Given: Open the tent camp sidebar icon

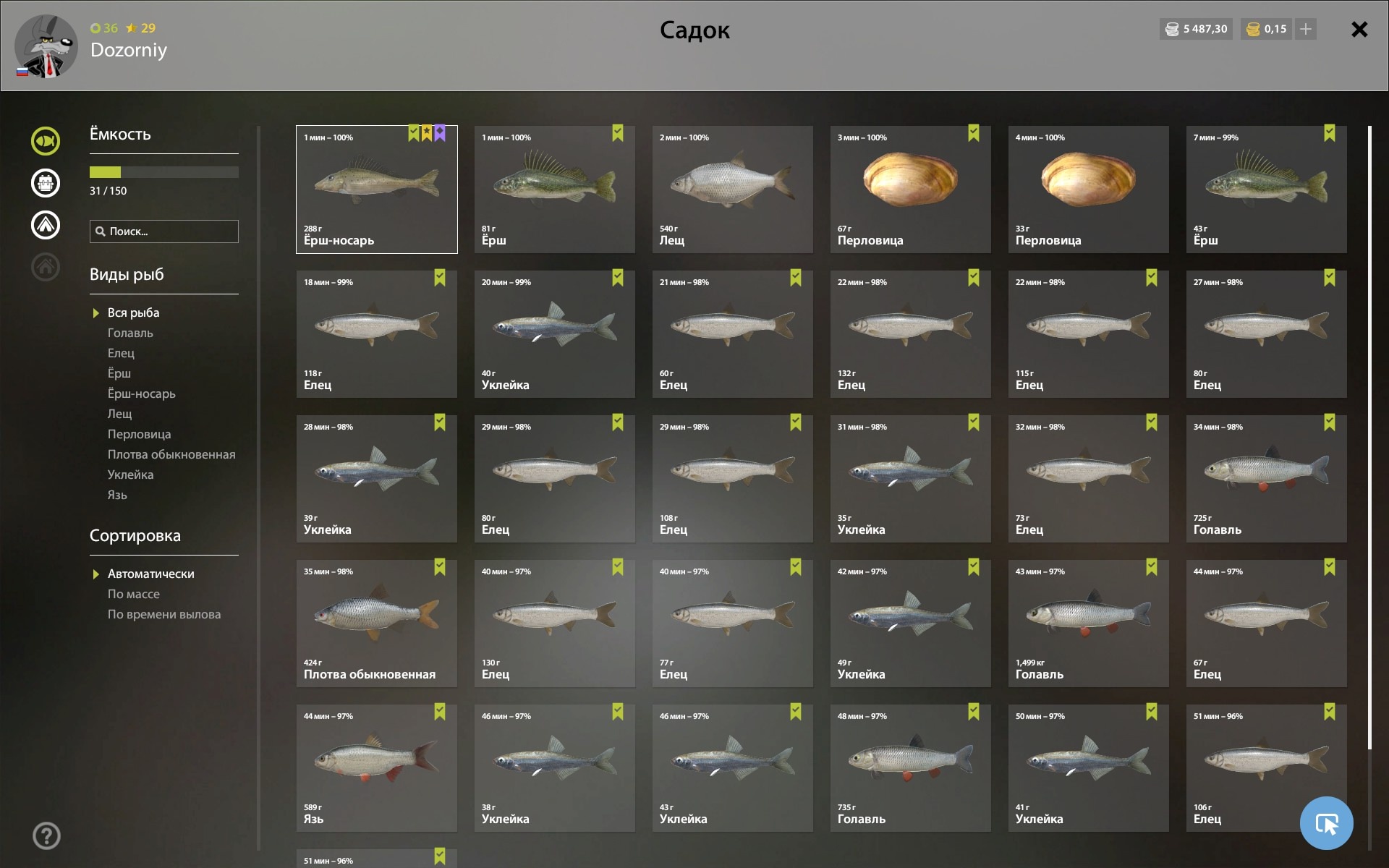Looking at the screenshot, I should pos(46,225).
